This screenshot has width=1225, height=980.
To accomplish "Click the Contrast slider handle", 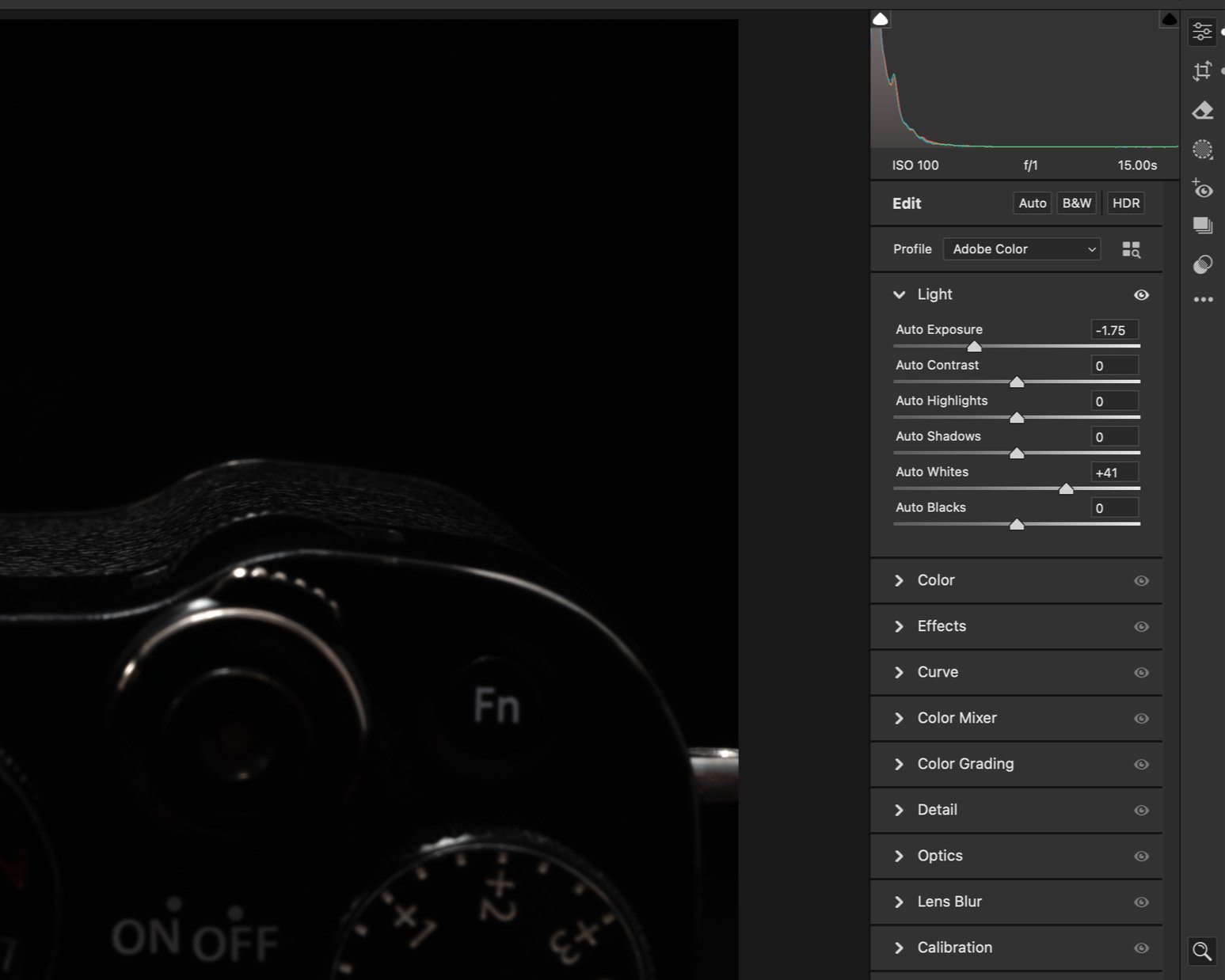I will (x=1017, y=382).
